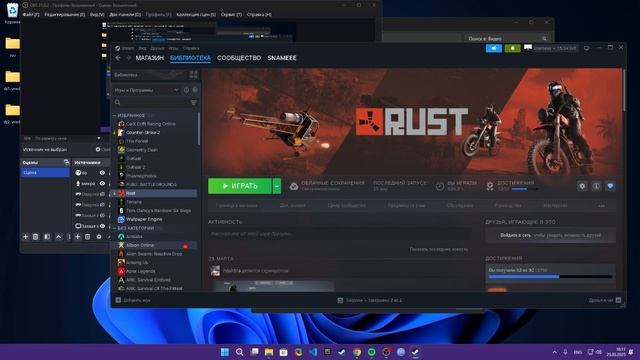Open the БИБЛИОТЕКА tab
This screenshot has height=360, width=640.
coord(190,58)
